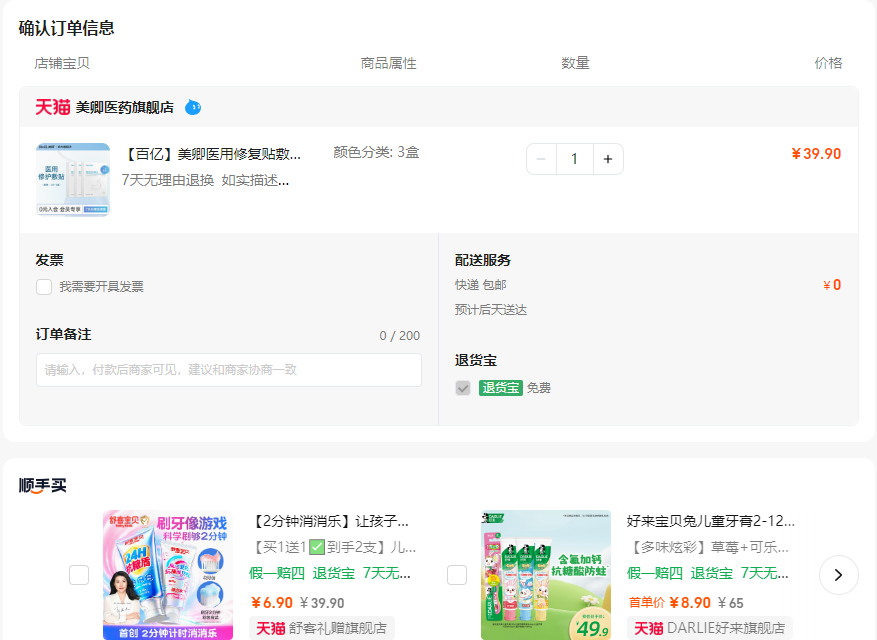This screenshot has width=877, height=640.
Task: Click the ¥6.90 toothpaste price
Action: tap(272, 603)
